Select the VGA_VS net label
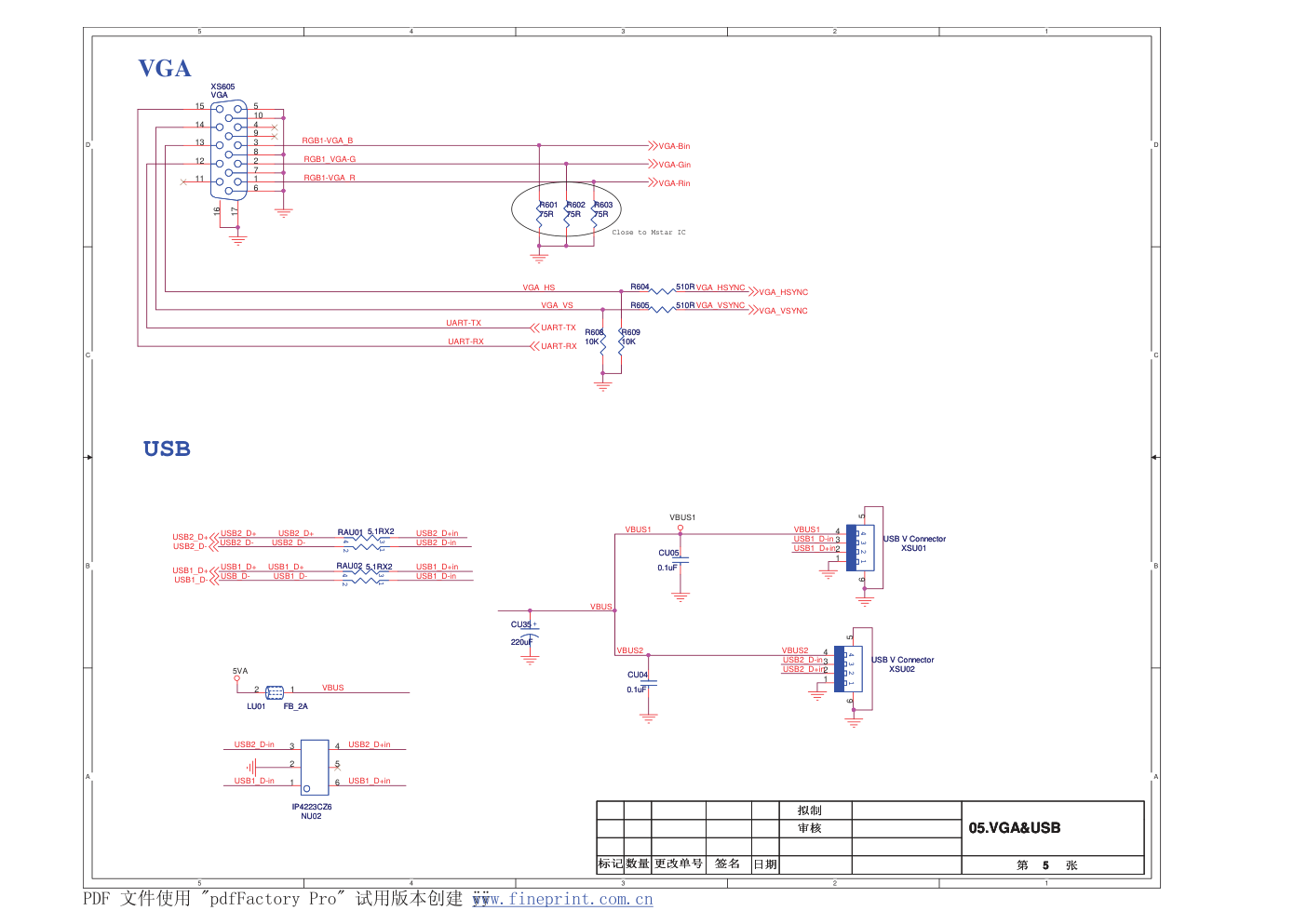This screenshot has height=924, width=1307. [557, 305]
